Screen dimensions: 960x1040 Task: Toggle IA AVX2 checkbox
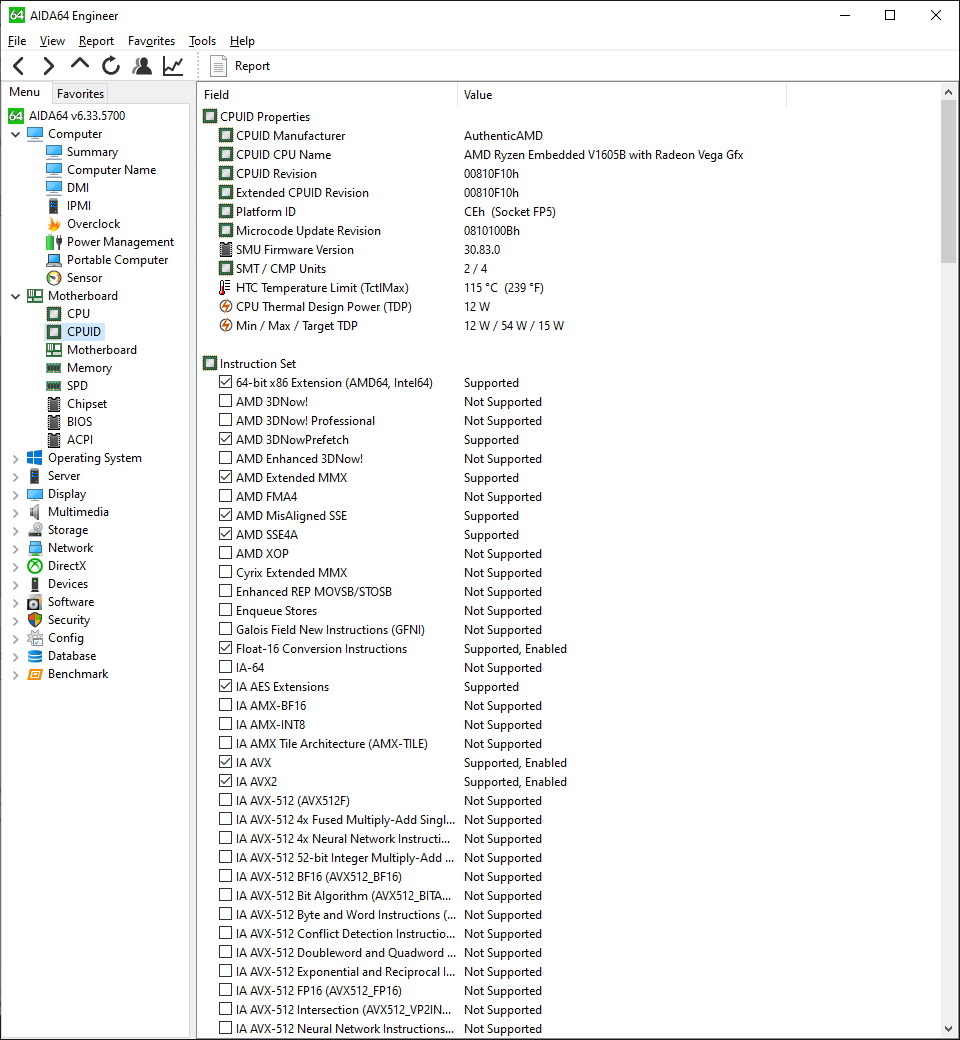pyautogui.click(x=226, y=781)
